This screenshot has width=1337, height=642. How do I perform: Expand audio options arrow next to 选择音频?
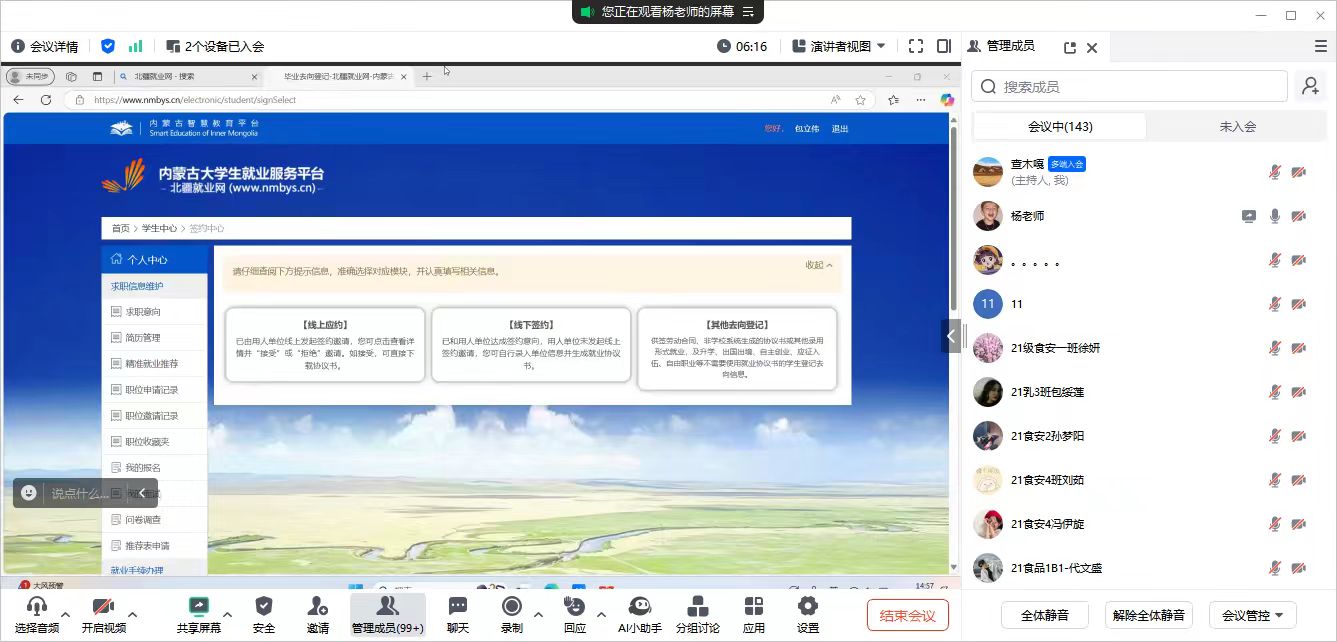pos(66,614)
